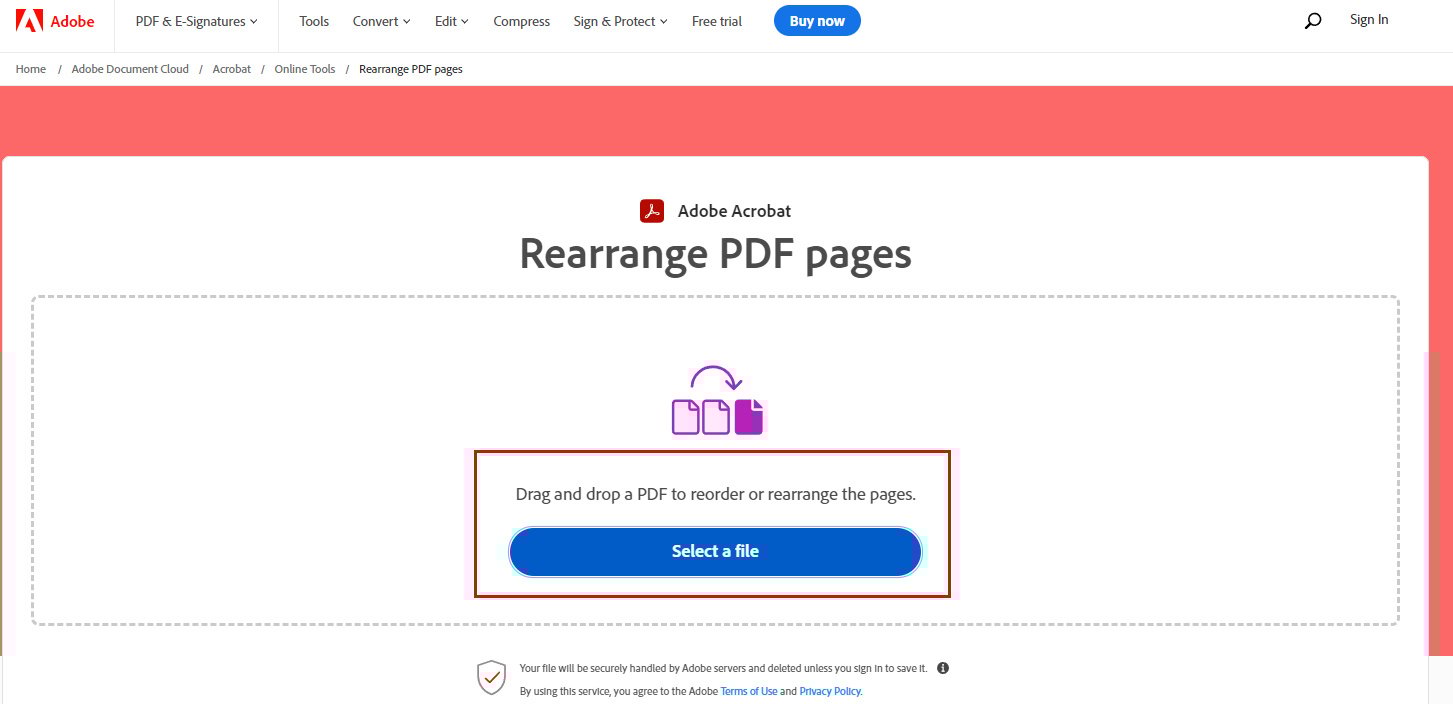This screenshot has width=1453, height=704.
Task: Click the Adobe logo icon
Action: click(x=29, y=20)
